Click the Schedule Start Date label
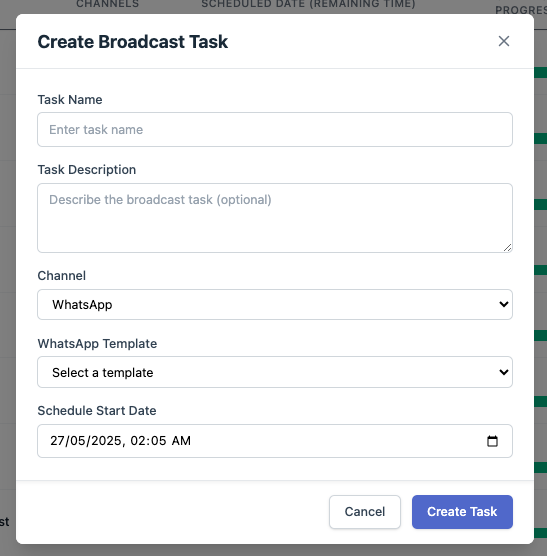The width and height of the screenshot is (547, 556). click(x=97, y=411)
